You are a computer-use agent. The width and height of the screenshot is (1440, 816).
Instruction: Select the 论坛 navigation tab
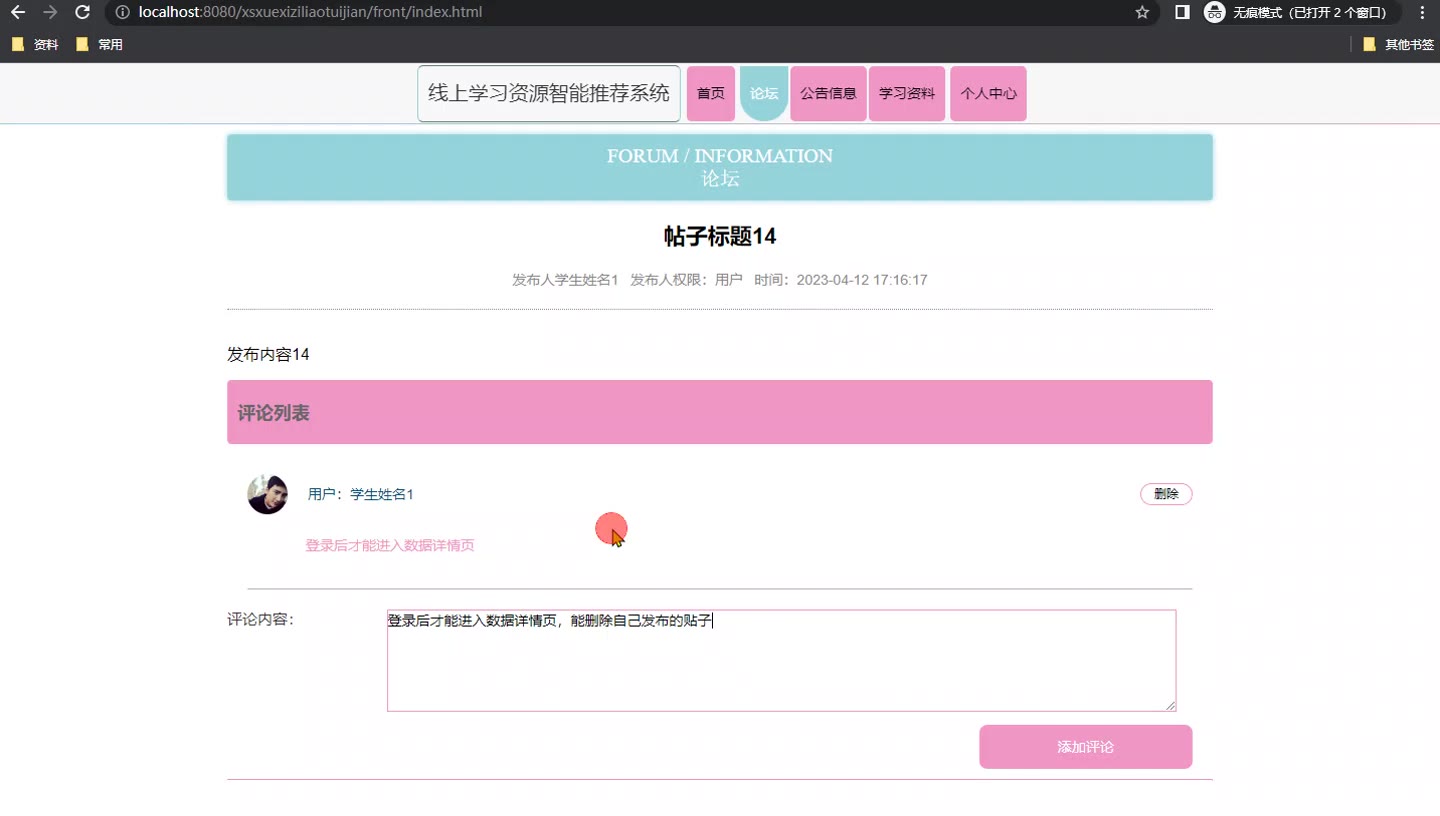[x=764, y=94]
